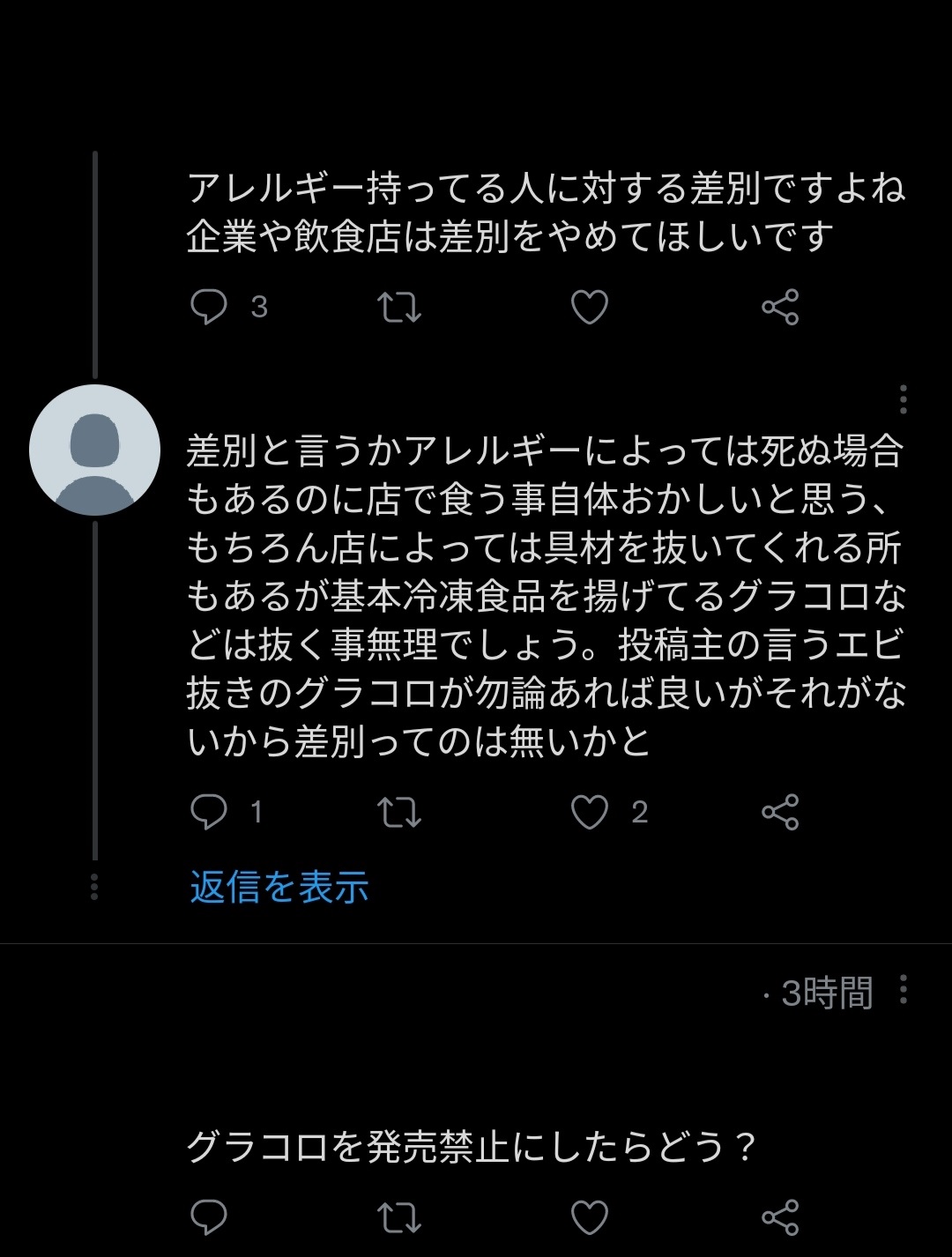Click 返信を表示 to show replies
This screenshot has height=1257, width=952.
click(x=279, y=887)
